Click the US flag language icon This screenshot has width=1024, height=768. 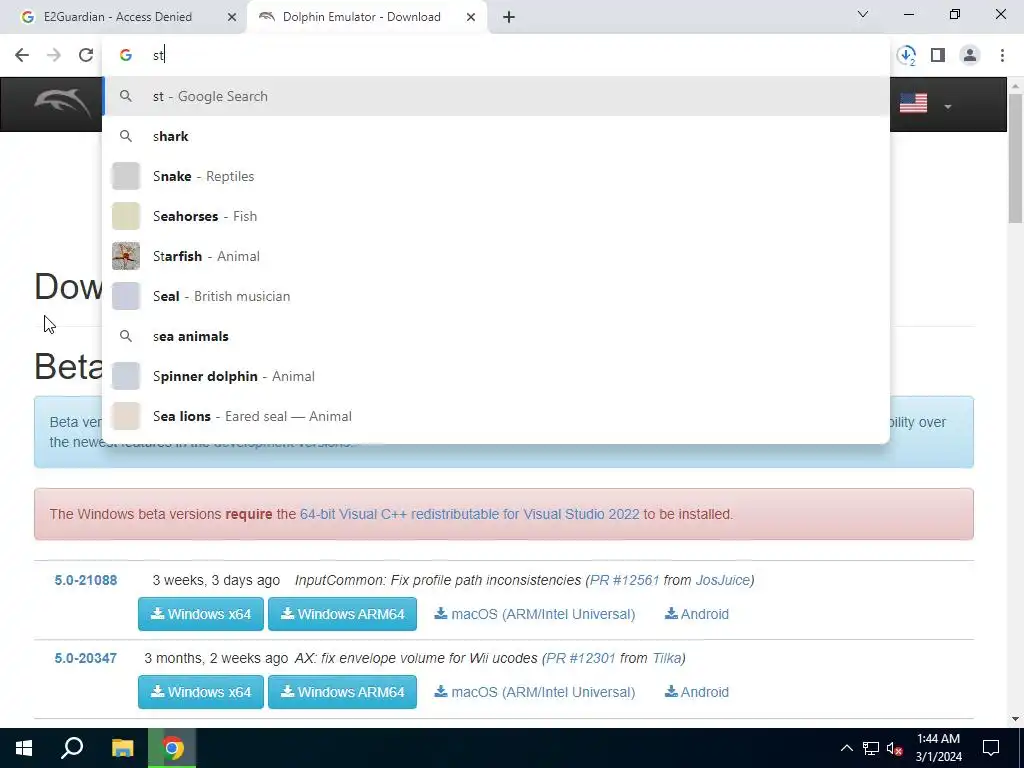[x=913, y=103]
